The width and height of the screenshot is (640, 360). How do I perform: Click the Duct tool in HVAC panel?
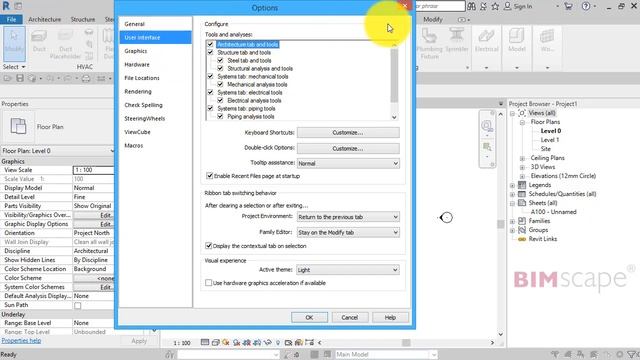point(39,41)
